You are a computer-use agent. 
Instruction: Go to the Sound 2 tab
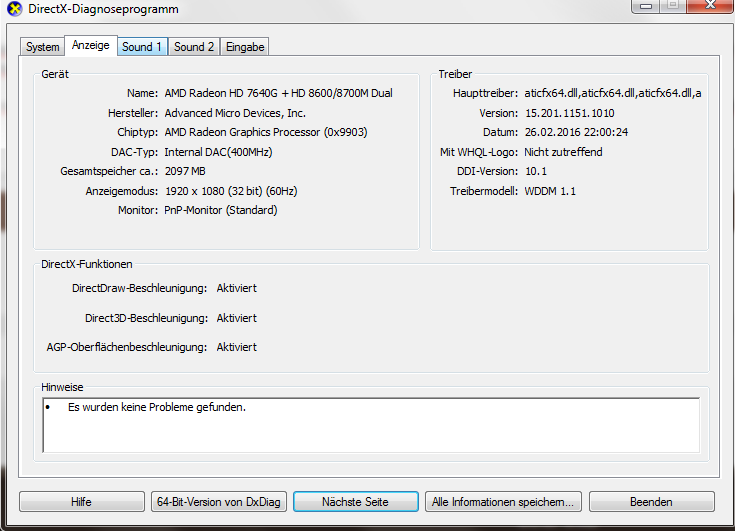coord(194,47)
